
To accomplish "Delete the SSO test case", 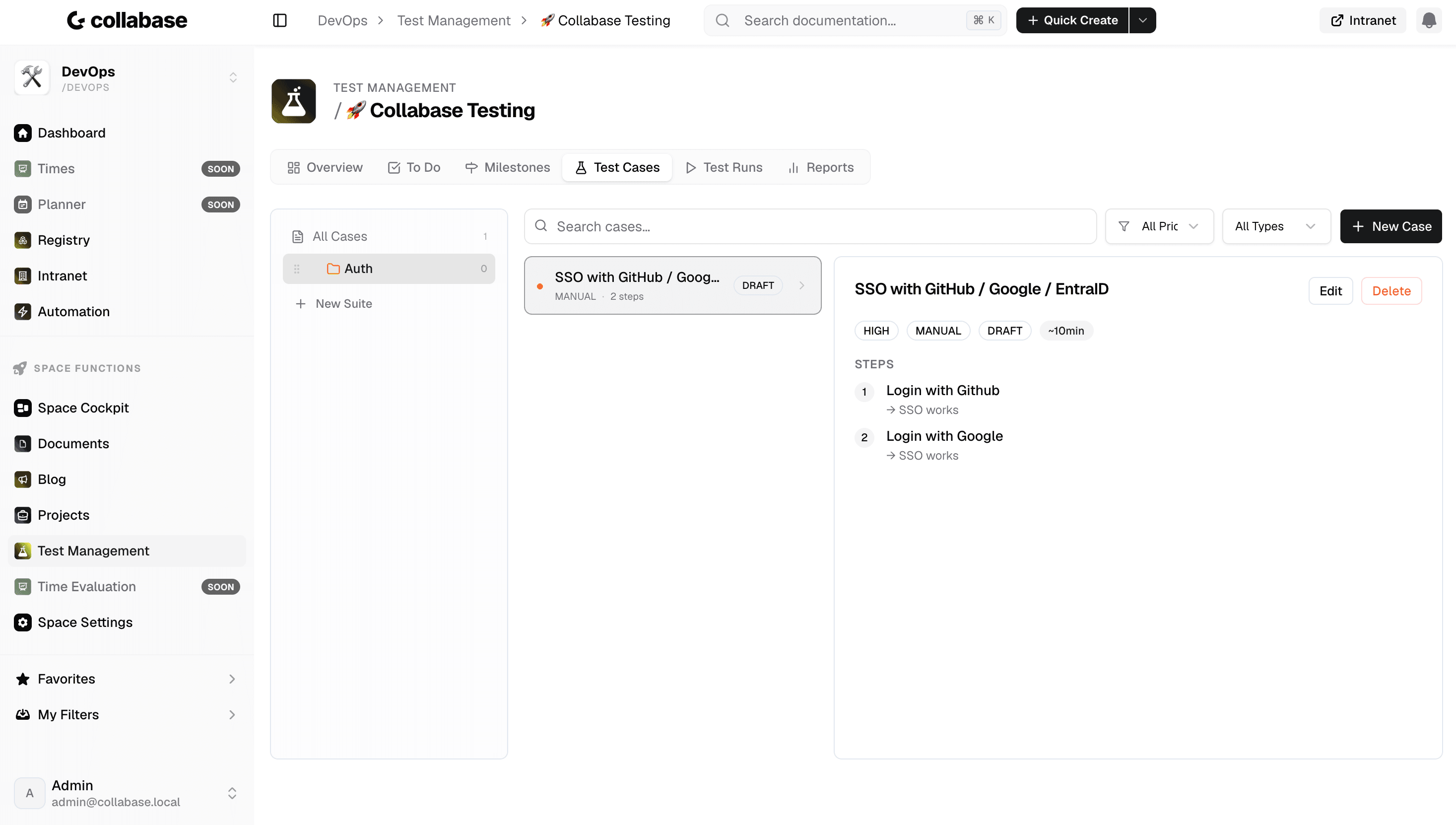I will (1391, 291).
